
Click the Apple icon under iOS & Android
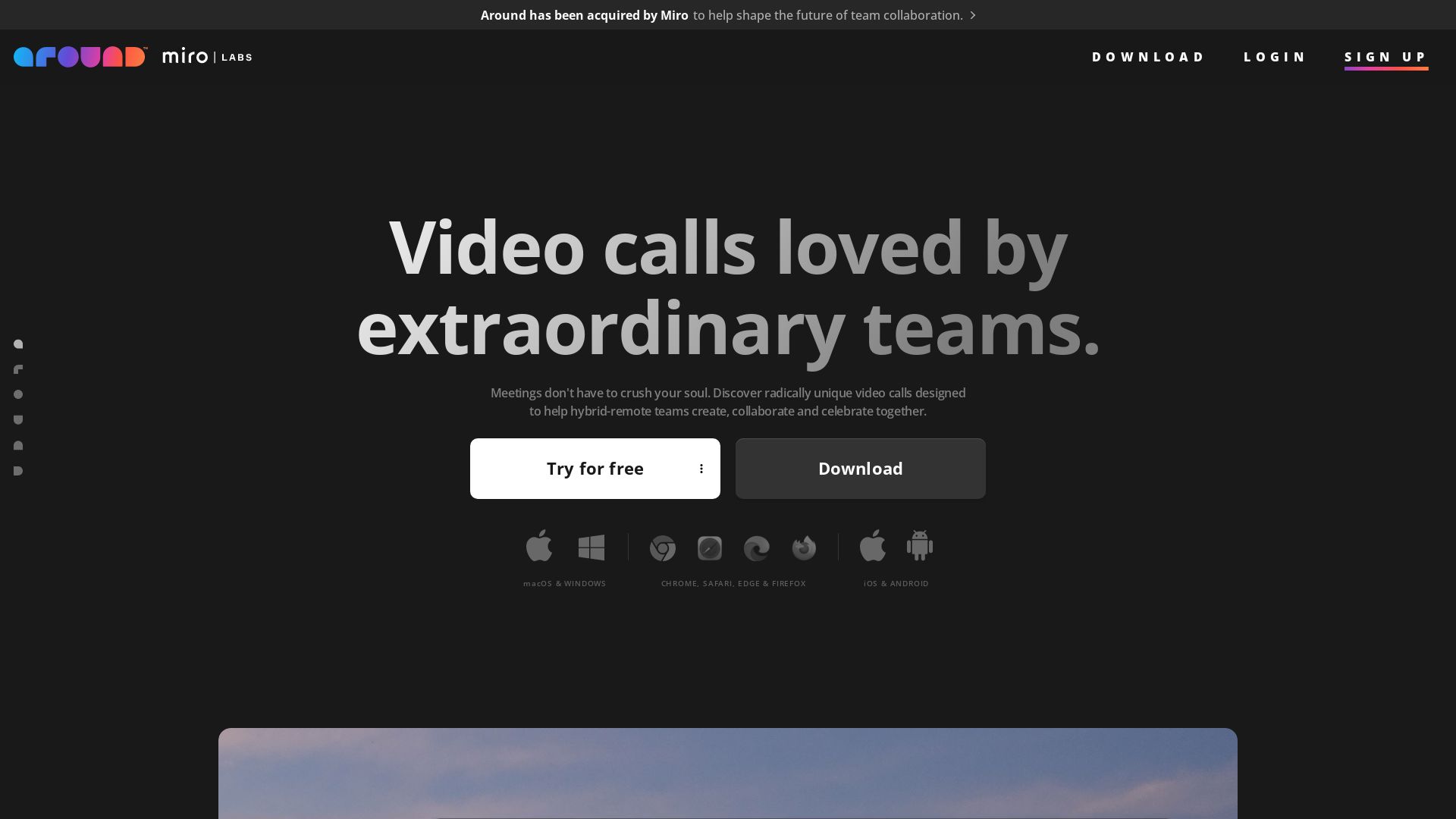(x=872, y=546)
